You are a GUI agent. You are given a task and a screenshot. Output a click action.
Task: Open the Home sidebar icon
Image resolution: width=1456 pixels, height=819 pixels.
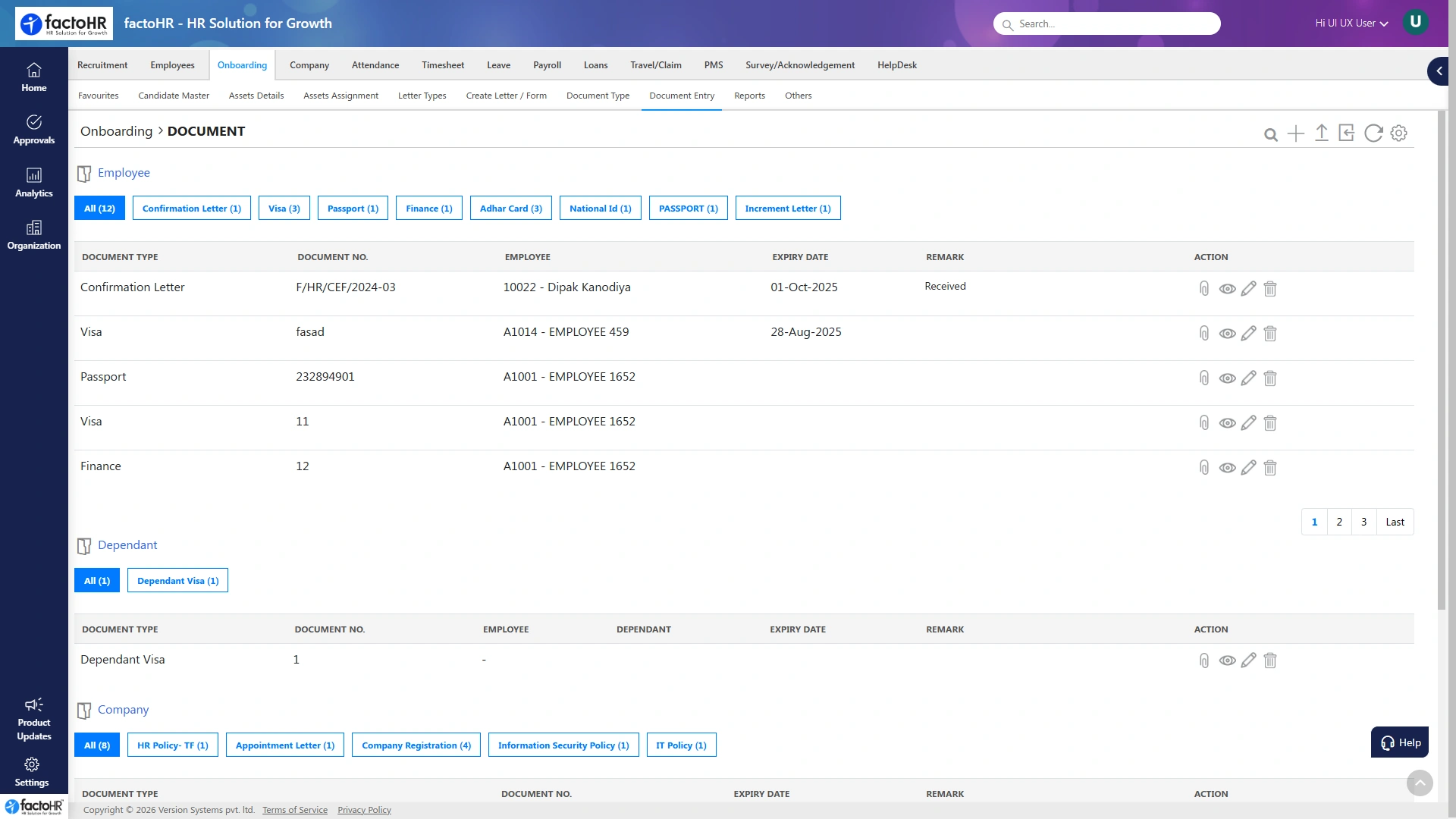[33, 77]
